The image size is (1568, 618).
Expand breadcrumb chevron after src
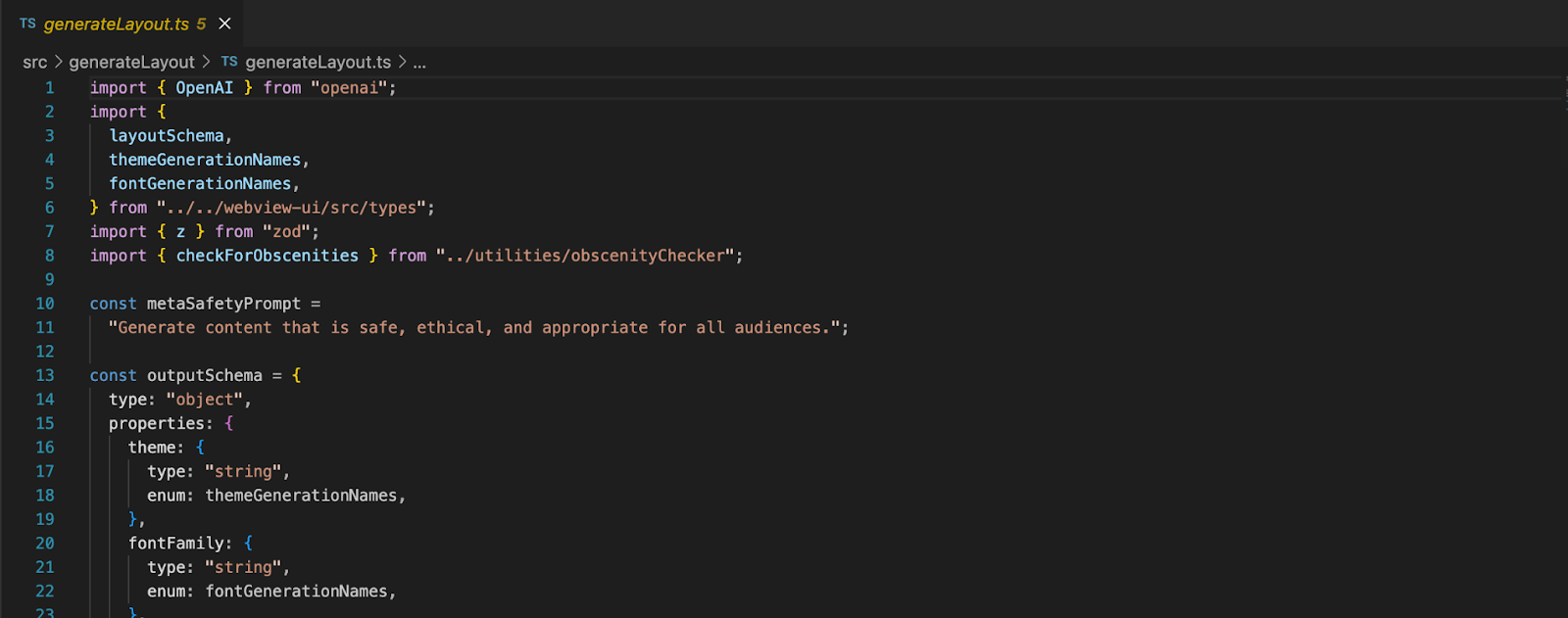[58, 62]
